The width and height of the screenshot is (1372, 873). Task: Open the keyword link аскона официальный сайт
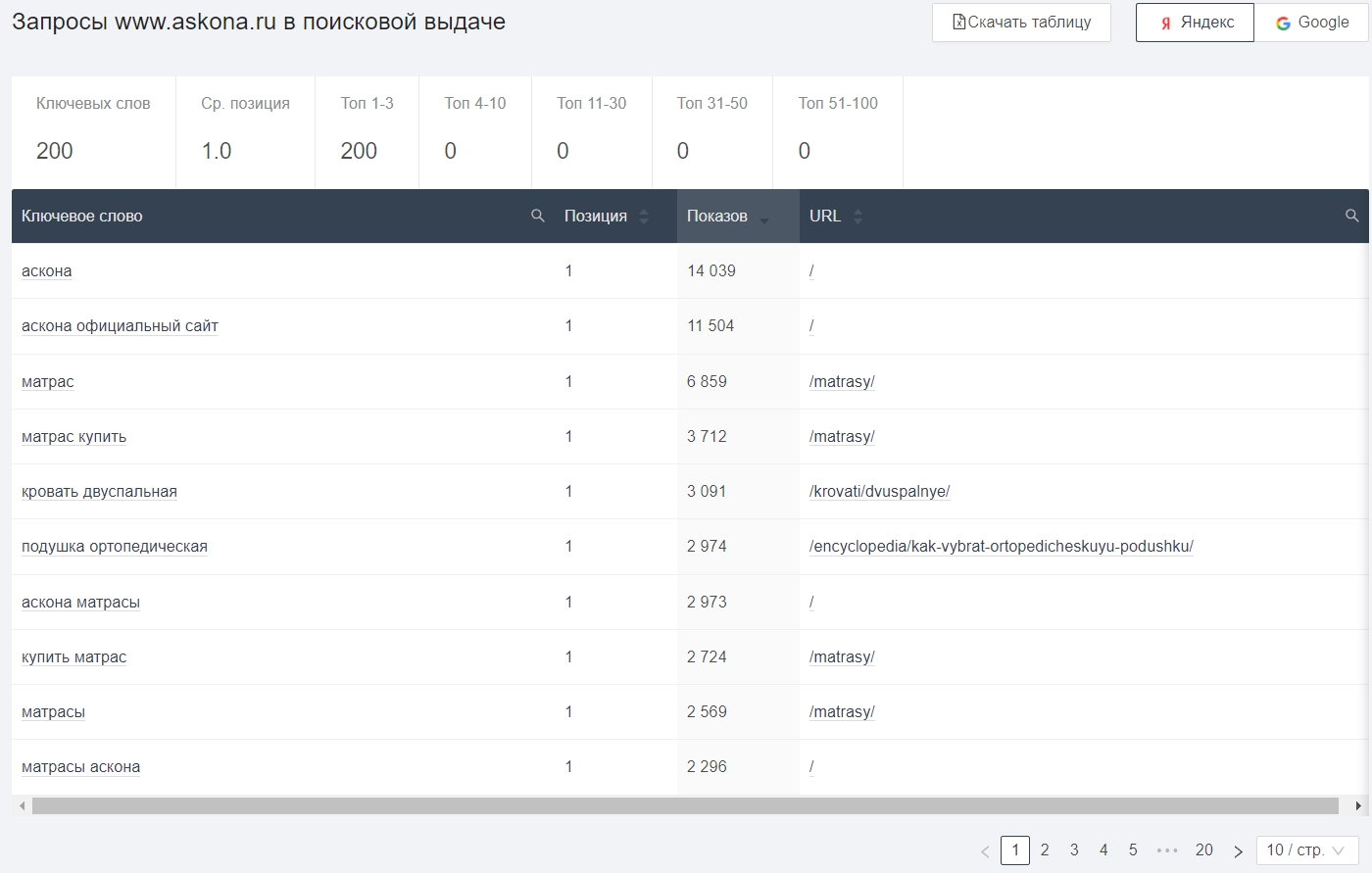(x=120, y=326)
